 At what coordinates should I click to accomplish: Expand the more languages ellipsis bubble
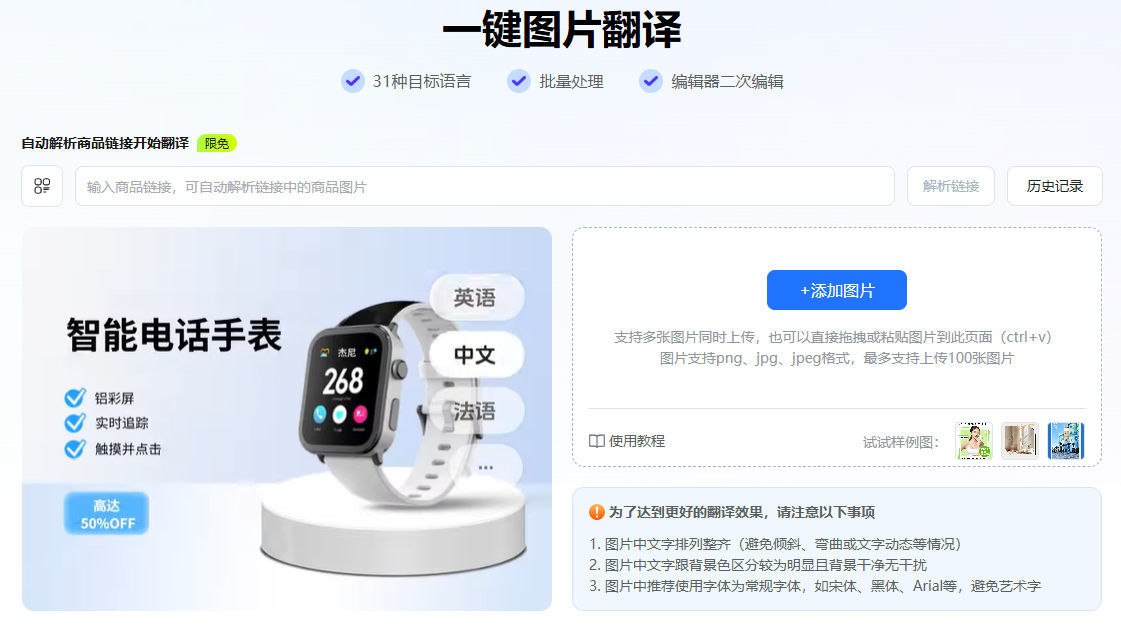point(486,467)
